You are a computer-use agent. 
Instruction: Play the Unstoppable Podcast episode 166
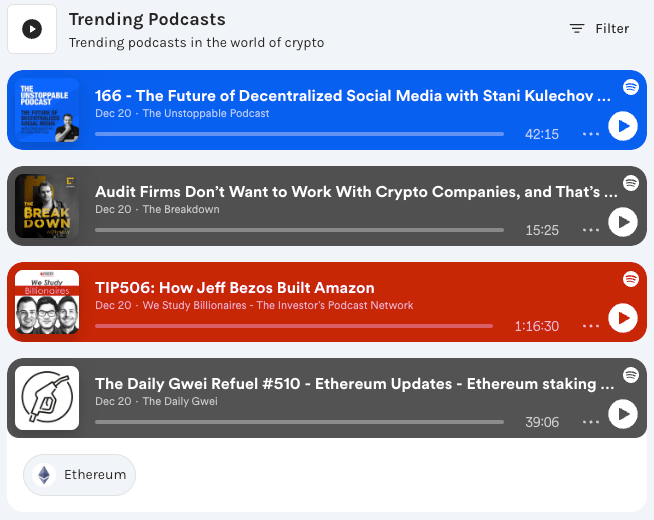point(622,126)
